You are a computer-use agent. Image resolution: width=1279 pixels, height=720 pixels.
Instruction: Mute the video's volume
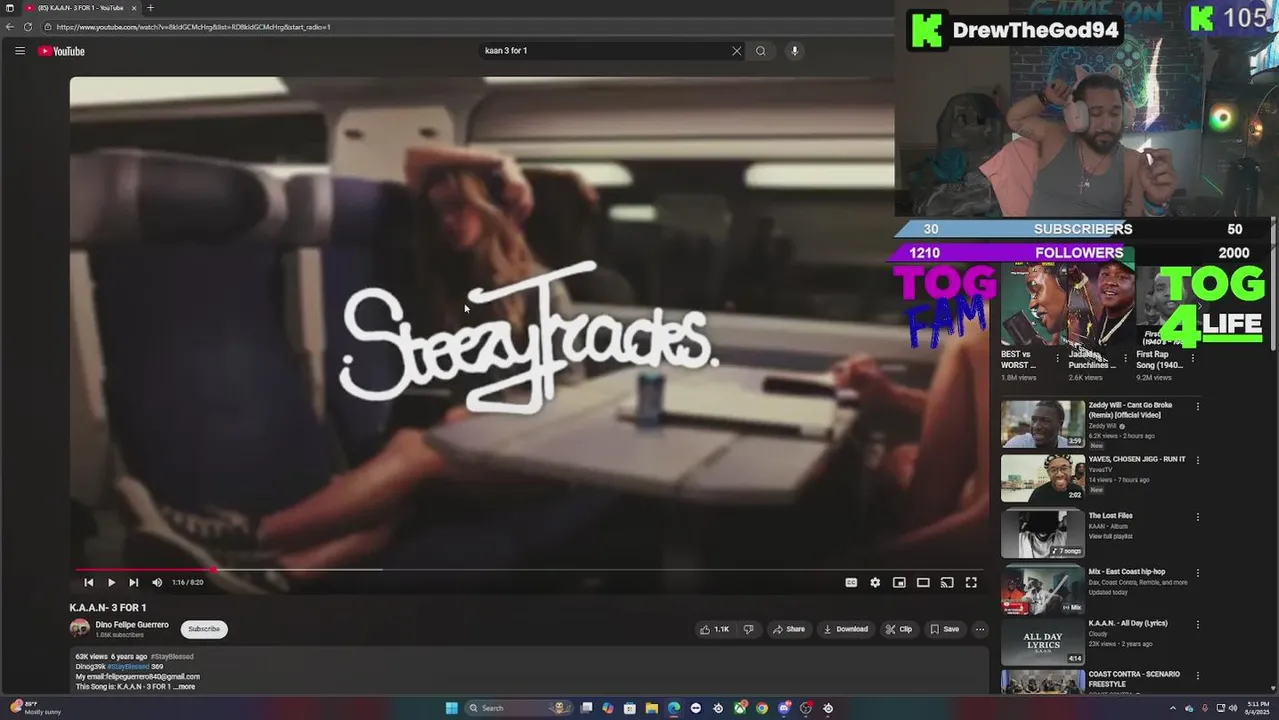click(157, 582)
